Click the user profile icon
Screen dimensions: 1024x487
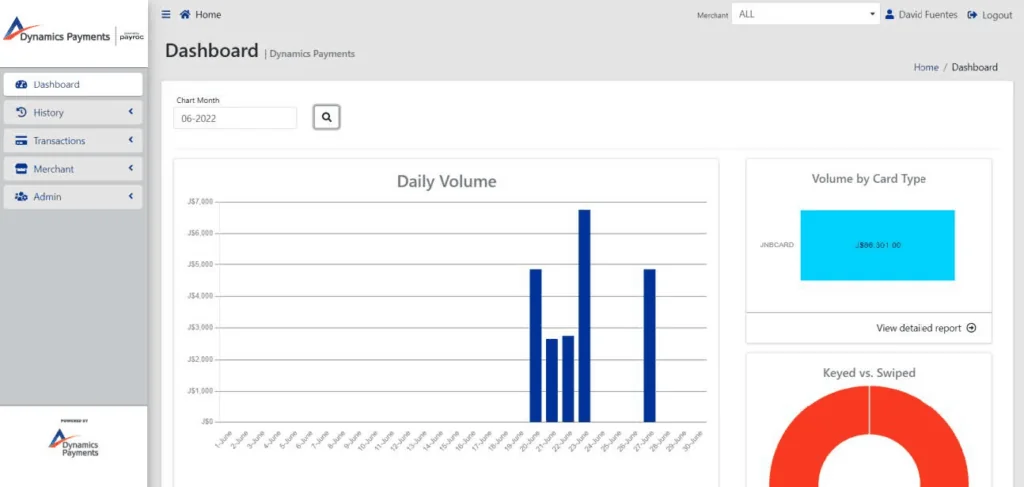(889, 14)
